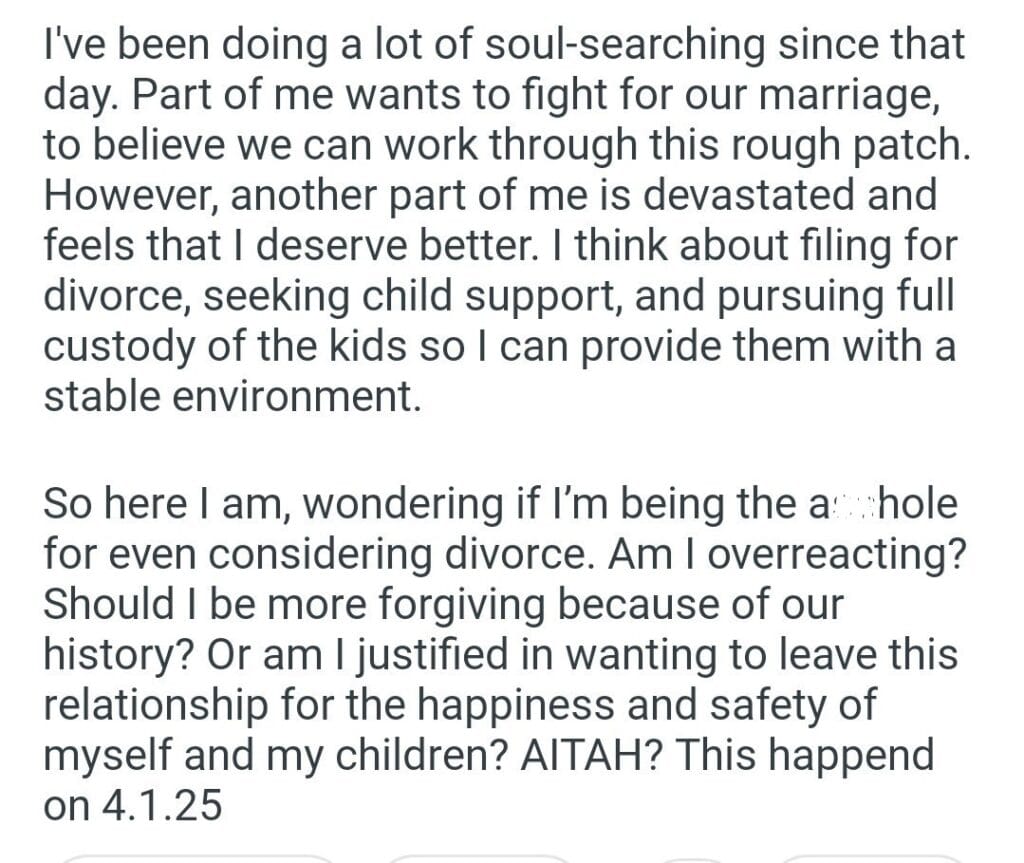Click the vote pill below the post
1024x863 pixels.
pyautogui.click(x=195, y=858)
